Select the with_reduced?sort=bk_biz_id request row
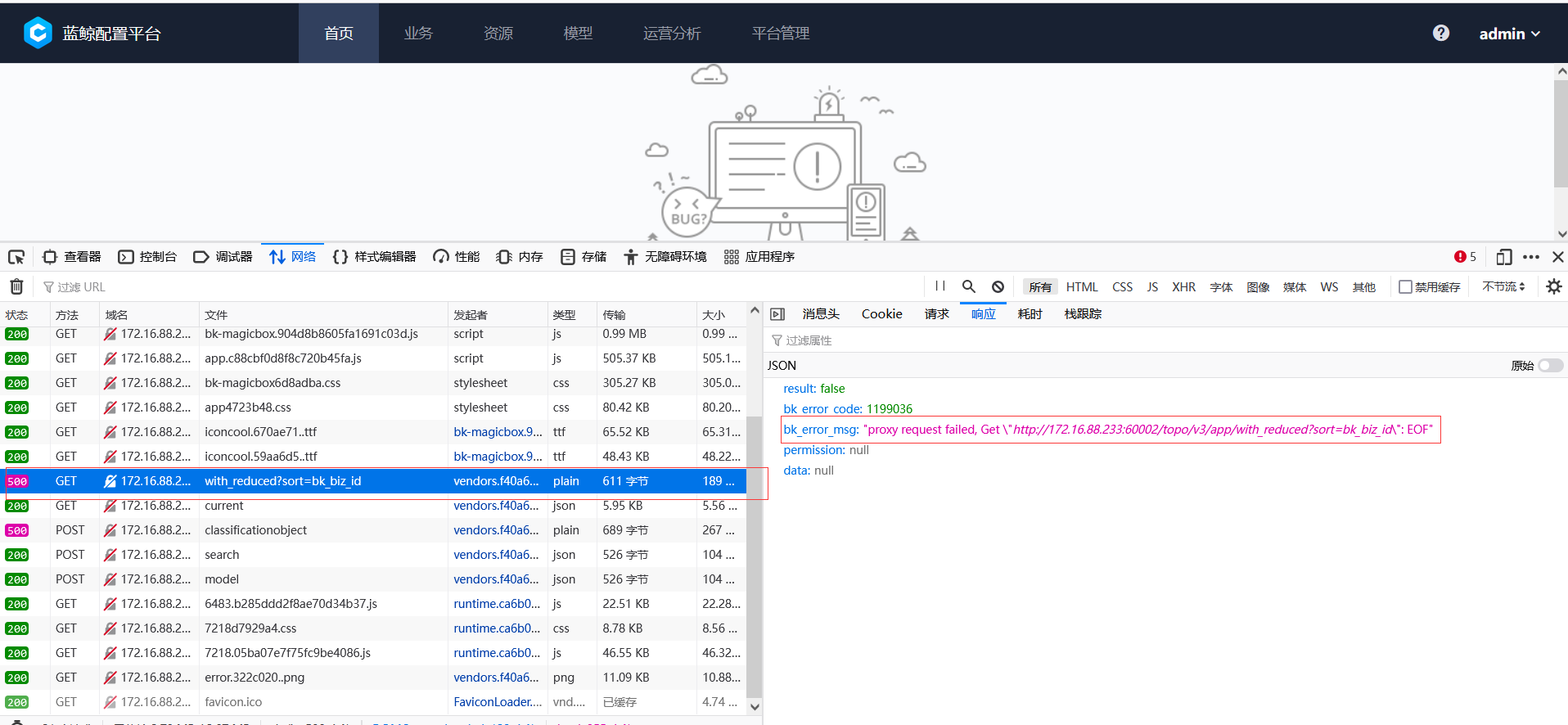 pos(373,481)
